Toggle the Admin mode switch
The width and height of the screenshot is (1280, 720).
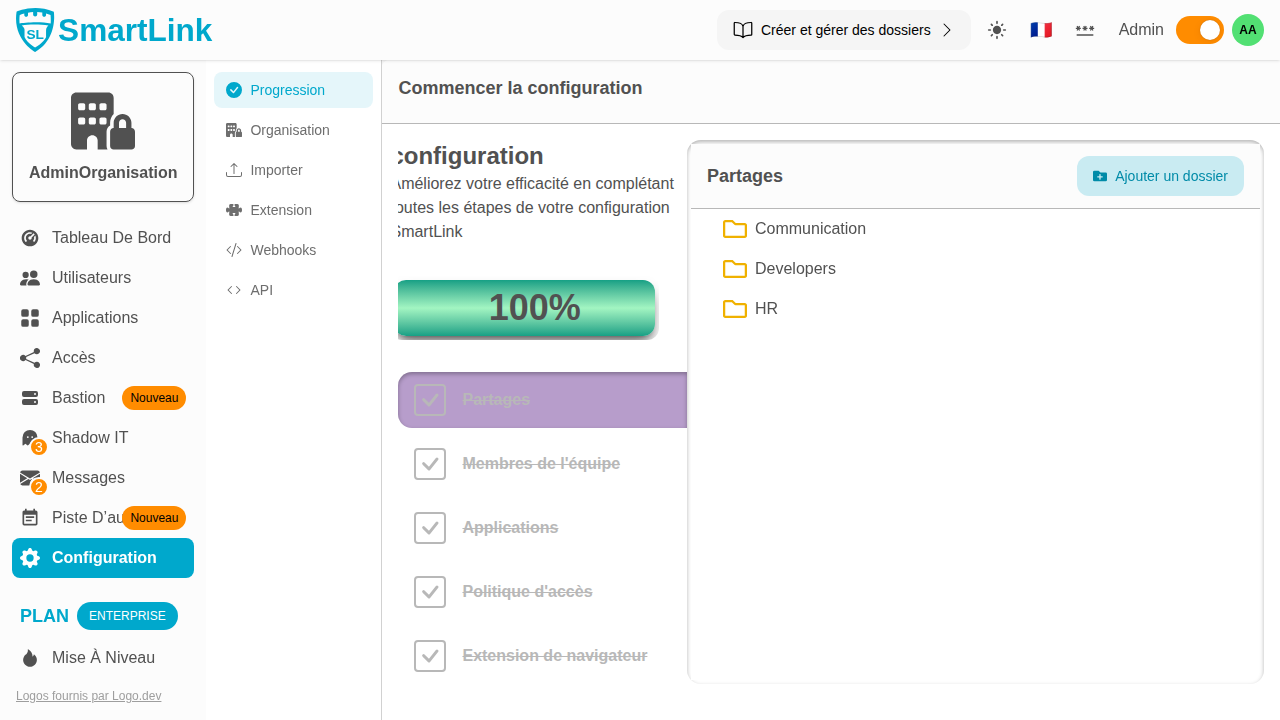[x=1199, y=30]
